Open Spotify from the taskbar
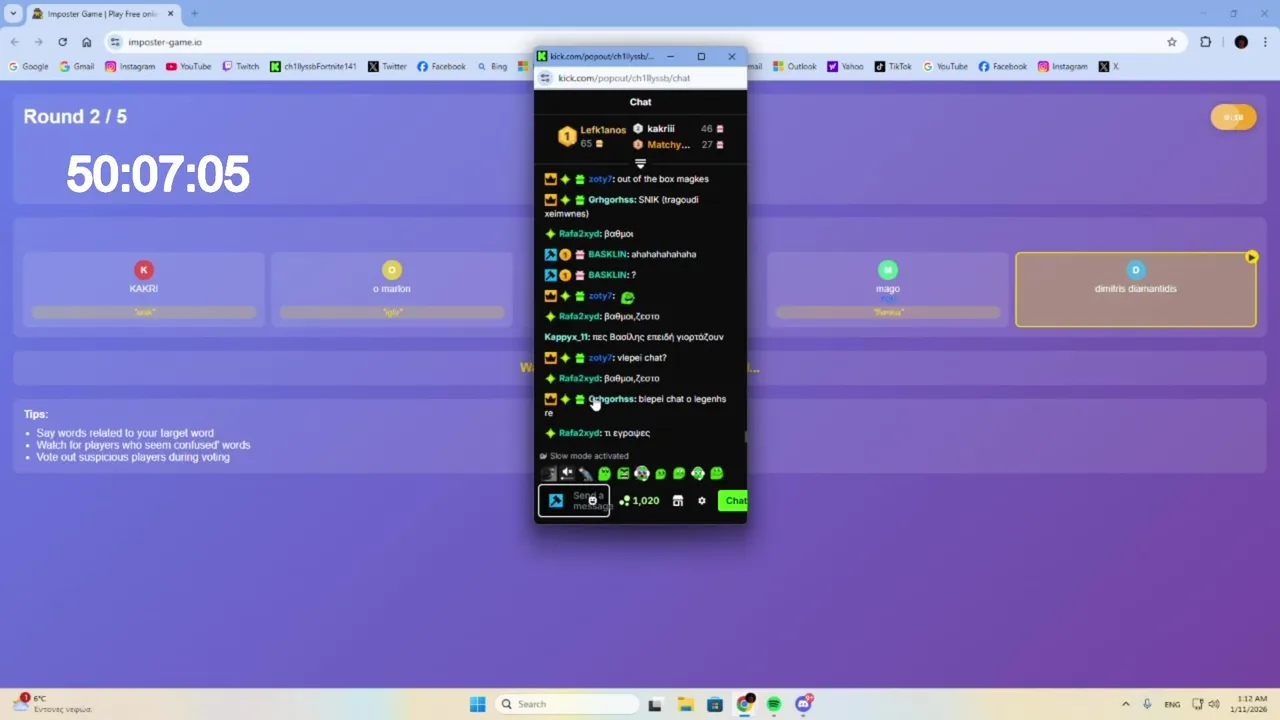 (774, 704)
